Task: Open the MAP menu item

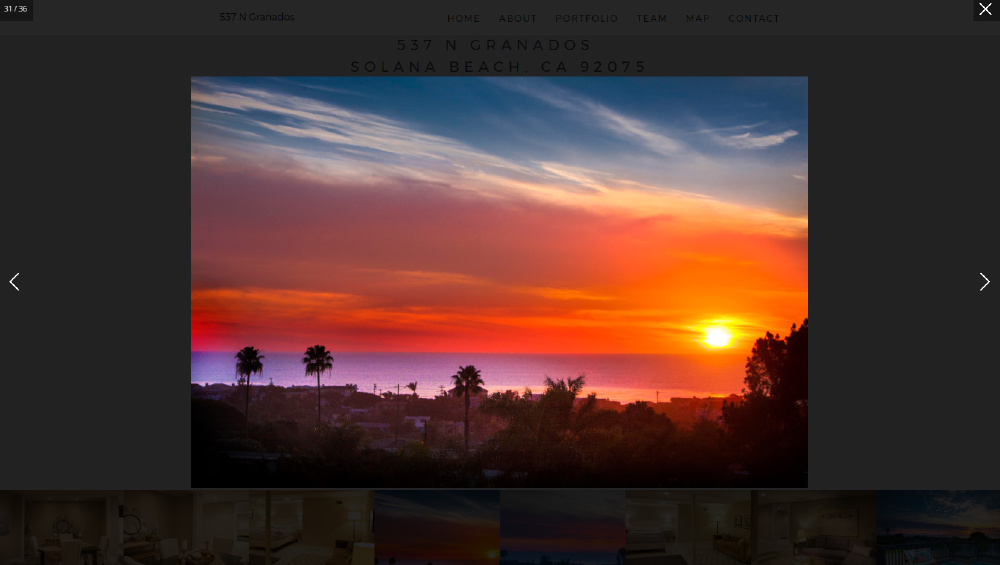Action: tap(698, 18)
